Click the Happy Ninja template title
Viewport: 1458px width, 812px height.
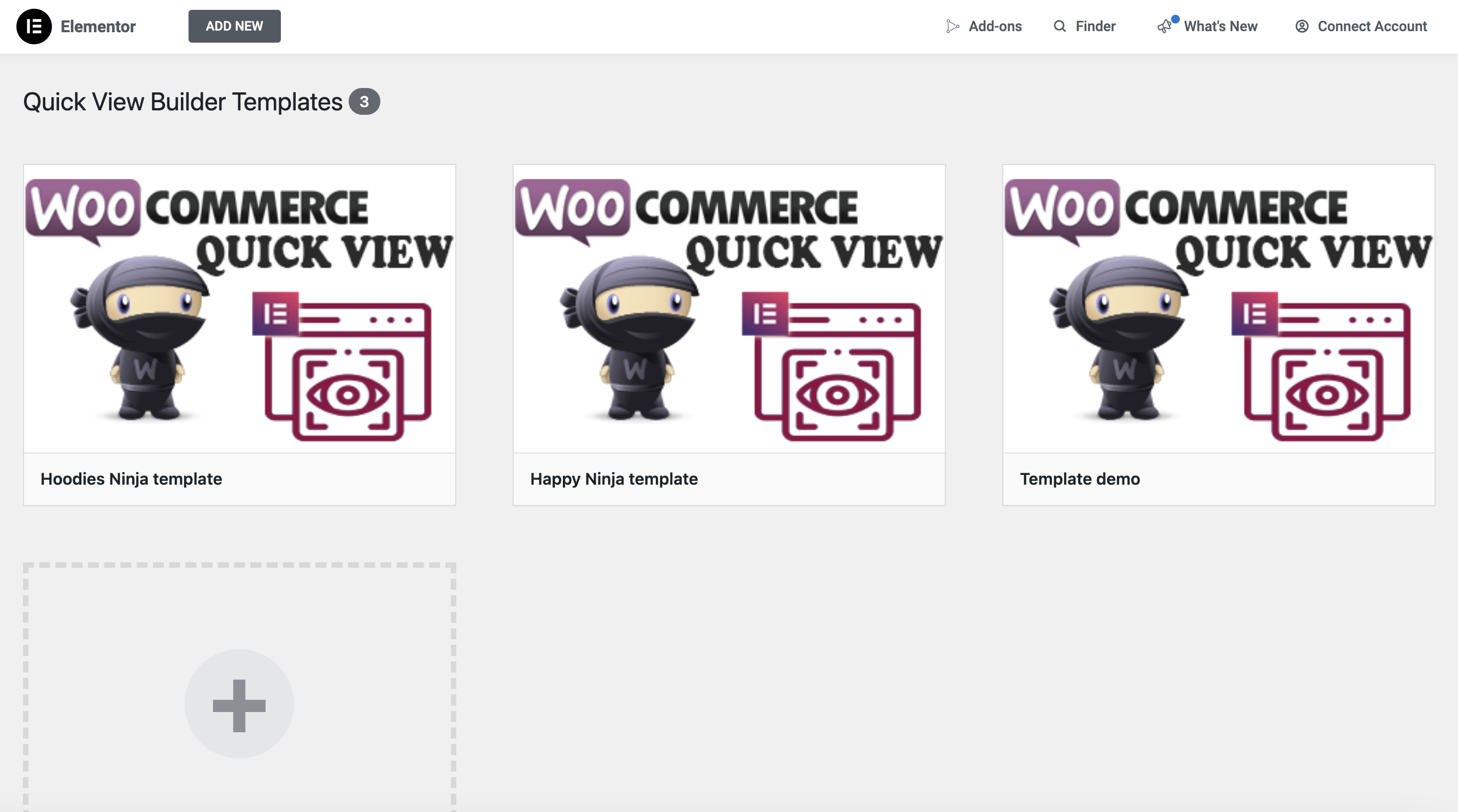click(x=614, y=479)
